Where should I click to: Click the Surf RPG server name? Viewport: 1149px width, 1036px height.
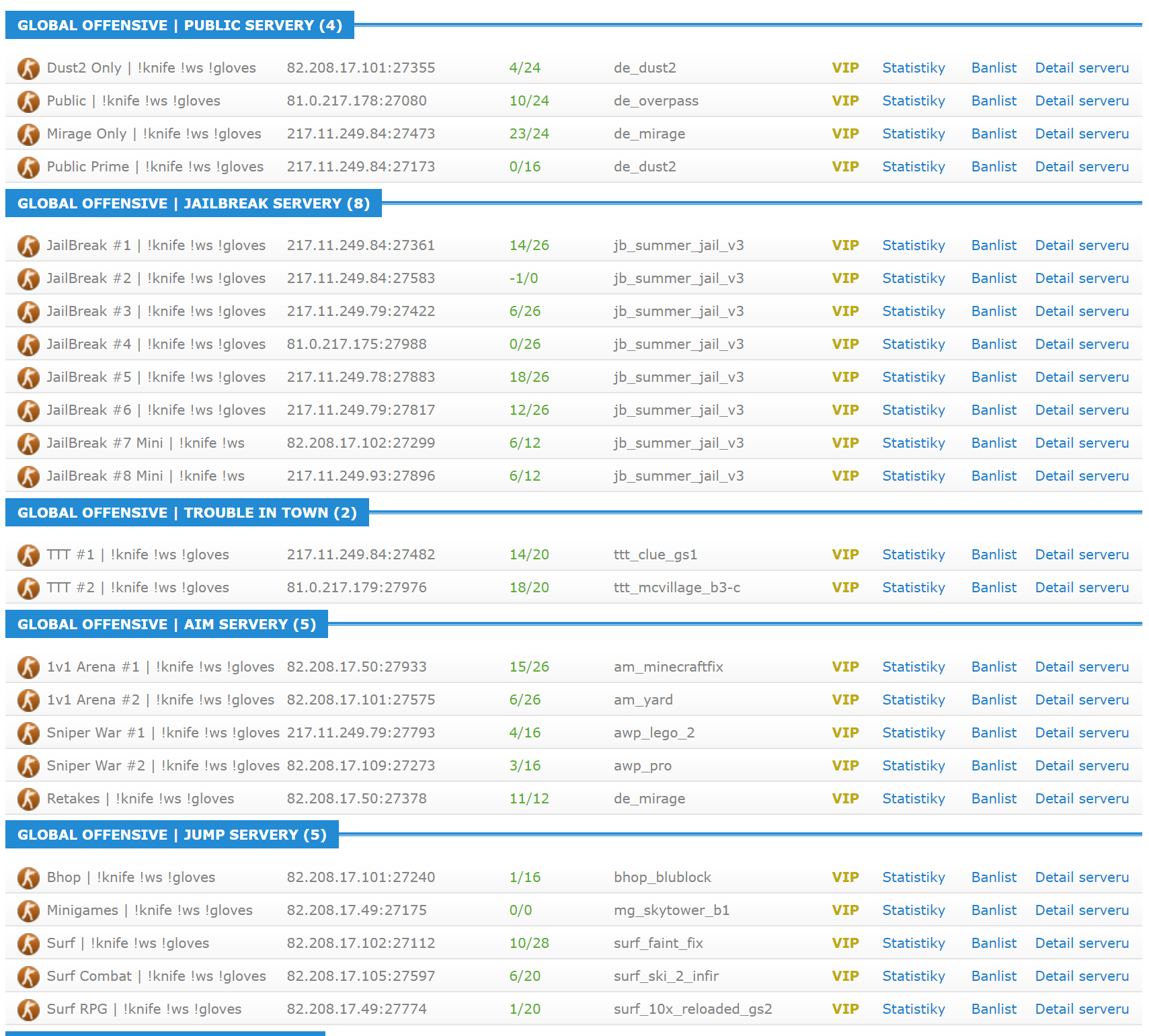pyautogui.click(x=145, y=1009)
